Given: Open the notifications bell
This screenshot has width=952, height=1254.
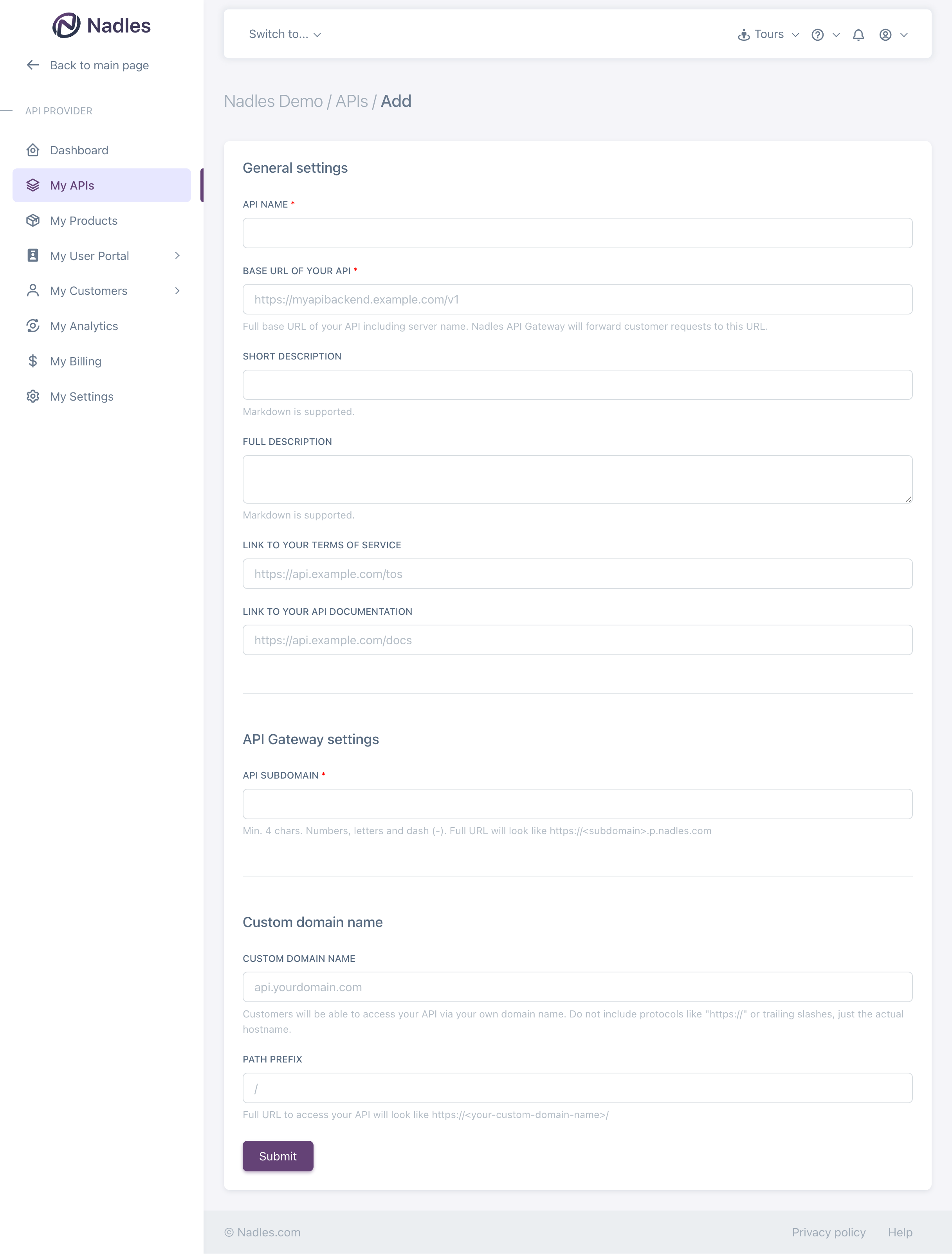Looking at the screenshot, I should (x=858, y=34).
